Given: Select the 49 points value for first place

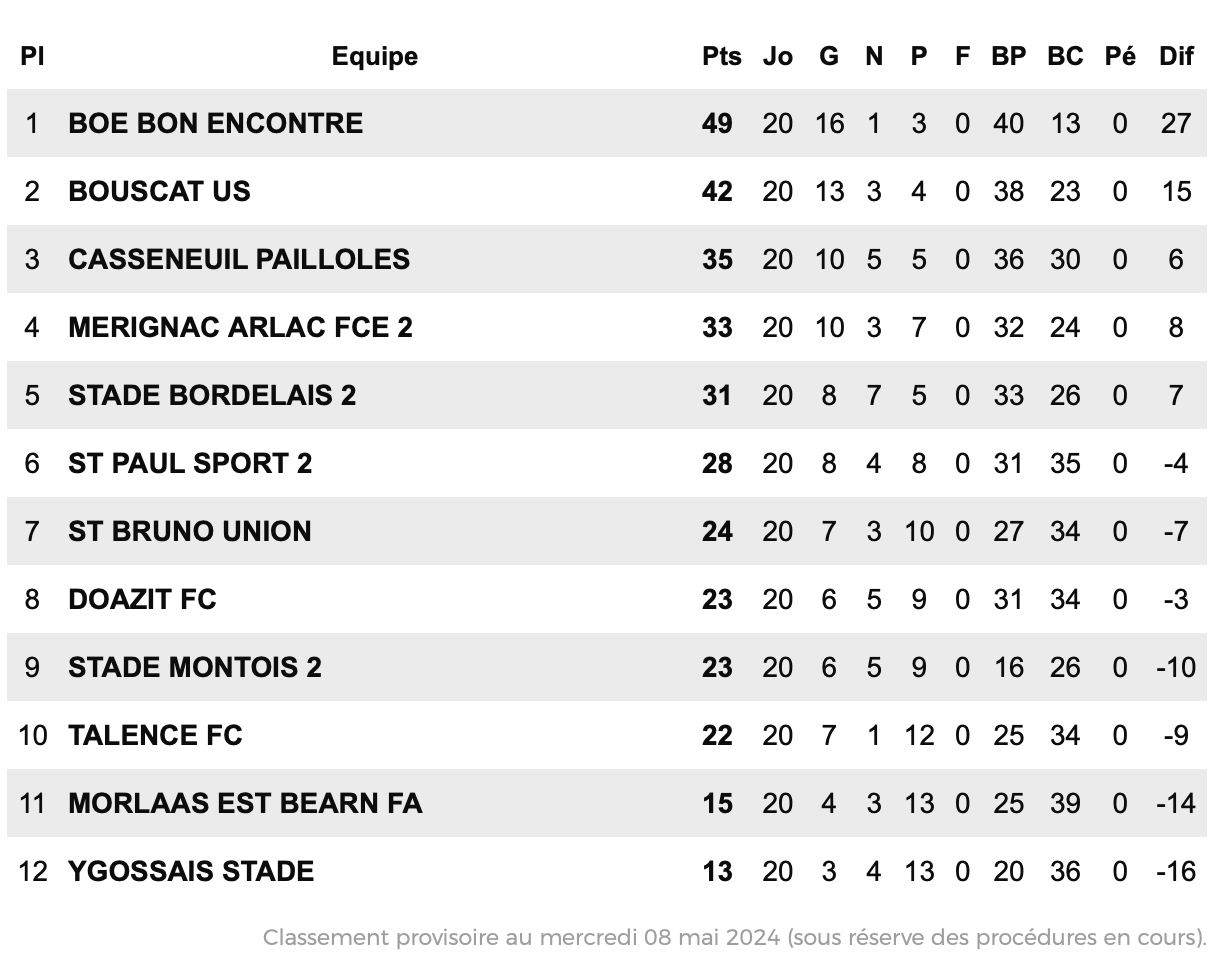Looking at the screenshot, I should click(x=717, y=123).
